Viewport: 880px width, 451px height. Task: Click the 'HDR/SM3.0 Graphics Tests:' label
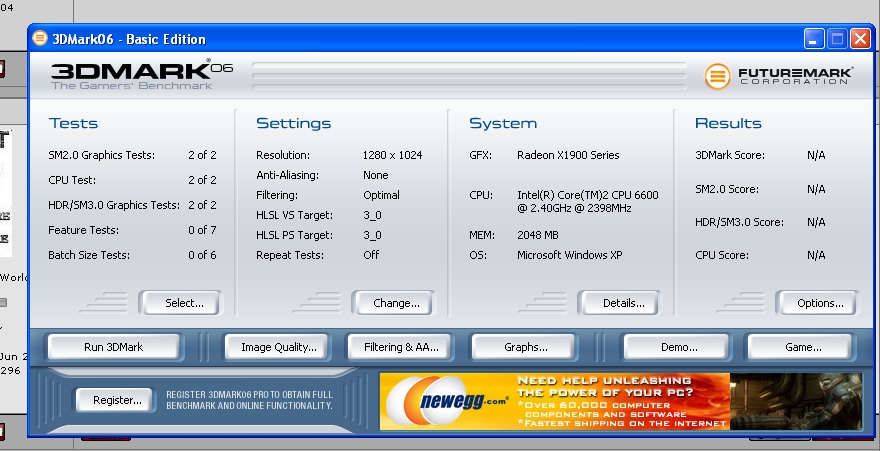[x=114, y=205]
